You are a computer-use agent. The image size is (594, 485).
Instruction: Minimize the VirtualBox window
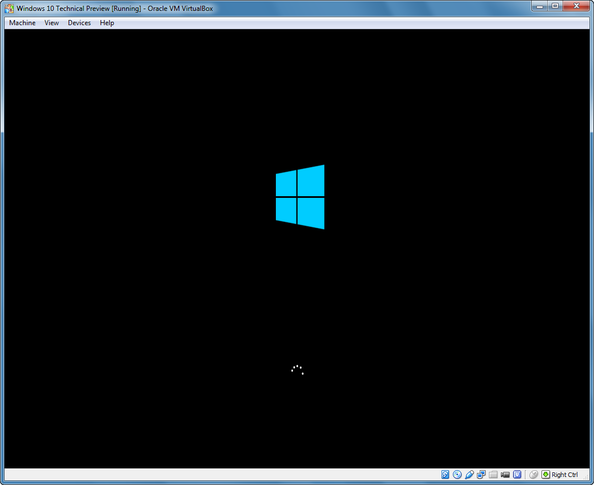point(540,6)
